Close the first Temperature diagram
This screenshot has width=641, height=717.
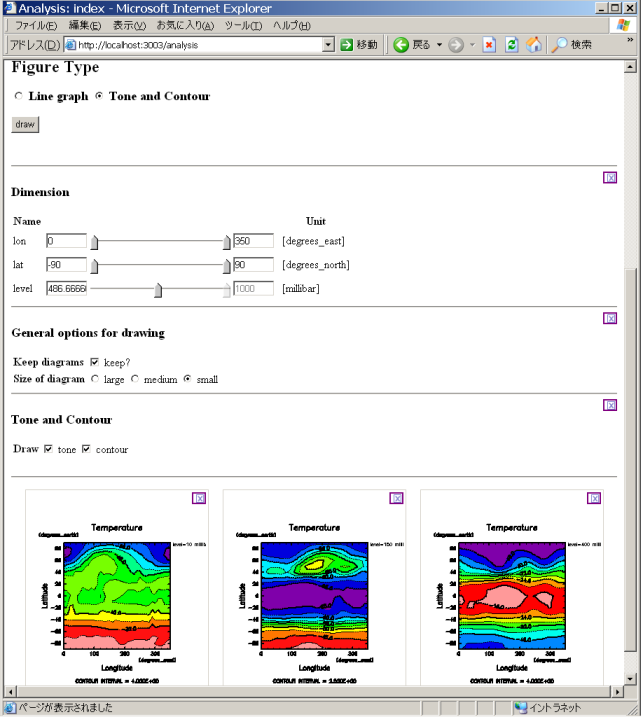pyautogui.click(x=199, y=498)
